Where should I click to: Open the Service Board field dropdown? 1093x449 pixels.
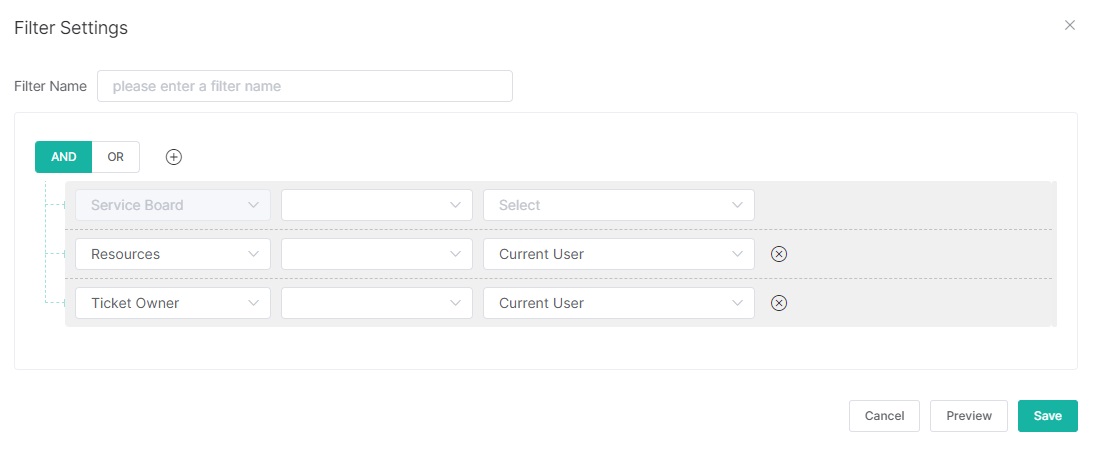click(x=172, y=205)
